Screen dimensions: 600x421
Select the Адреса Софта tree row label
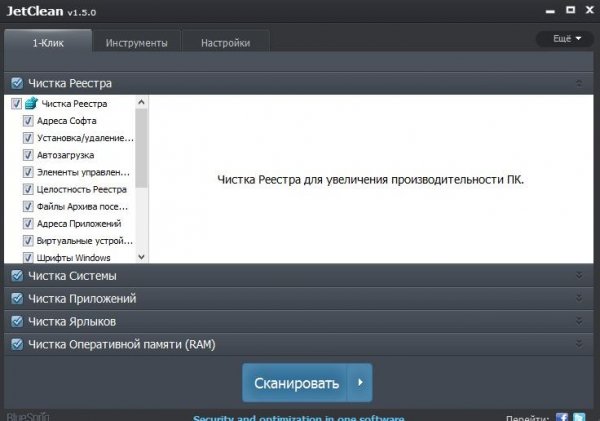click(x=67, y=121)
